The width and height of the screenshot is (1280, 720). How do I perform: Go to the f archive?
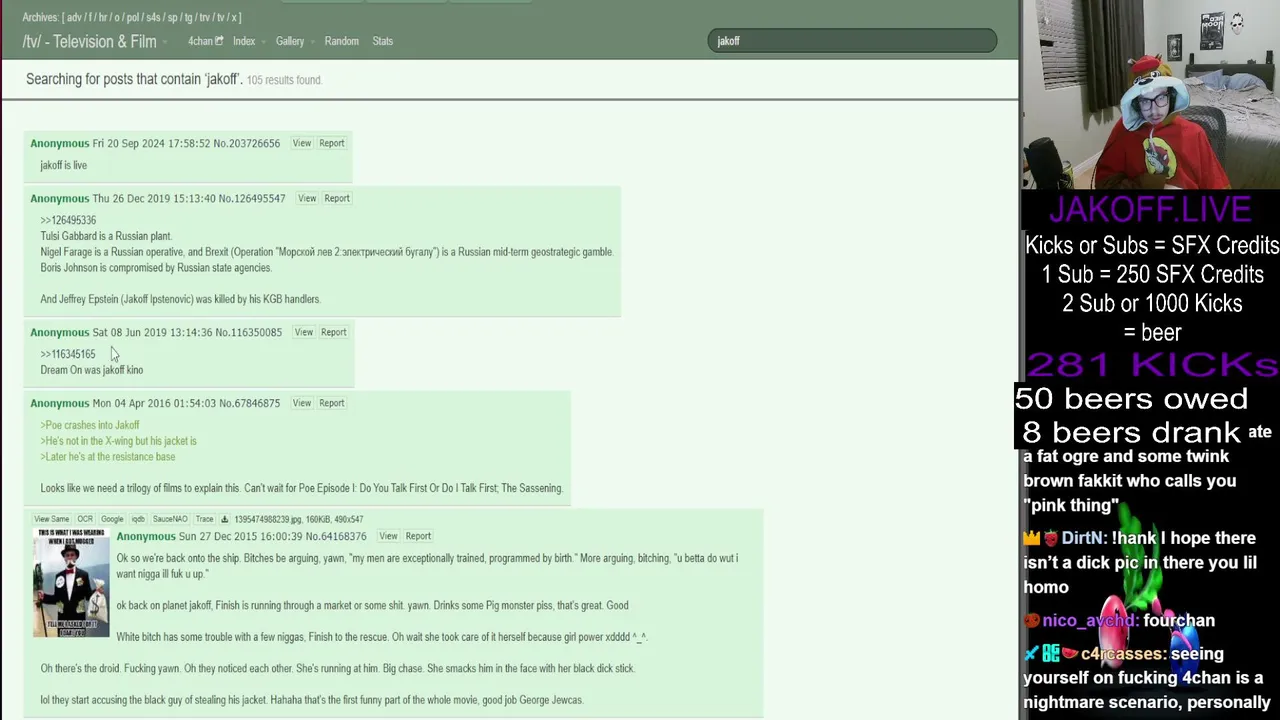91,17
